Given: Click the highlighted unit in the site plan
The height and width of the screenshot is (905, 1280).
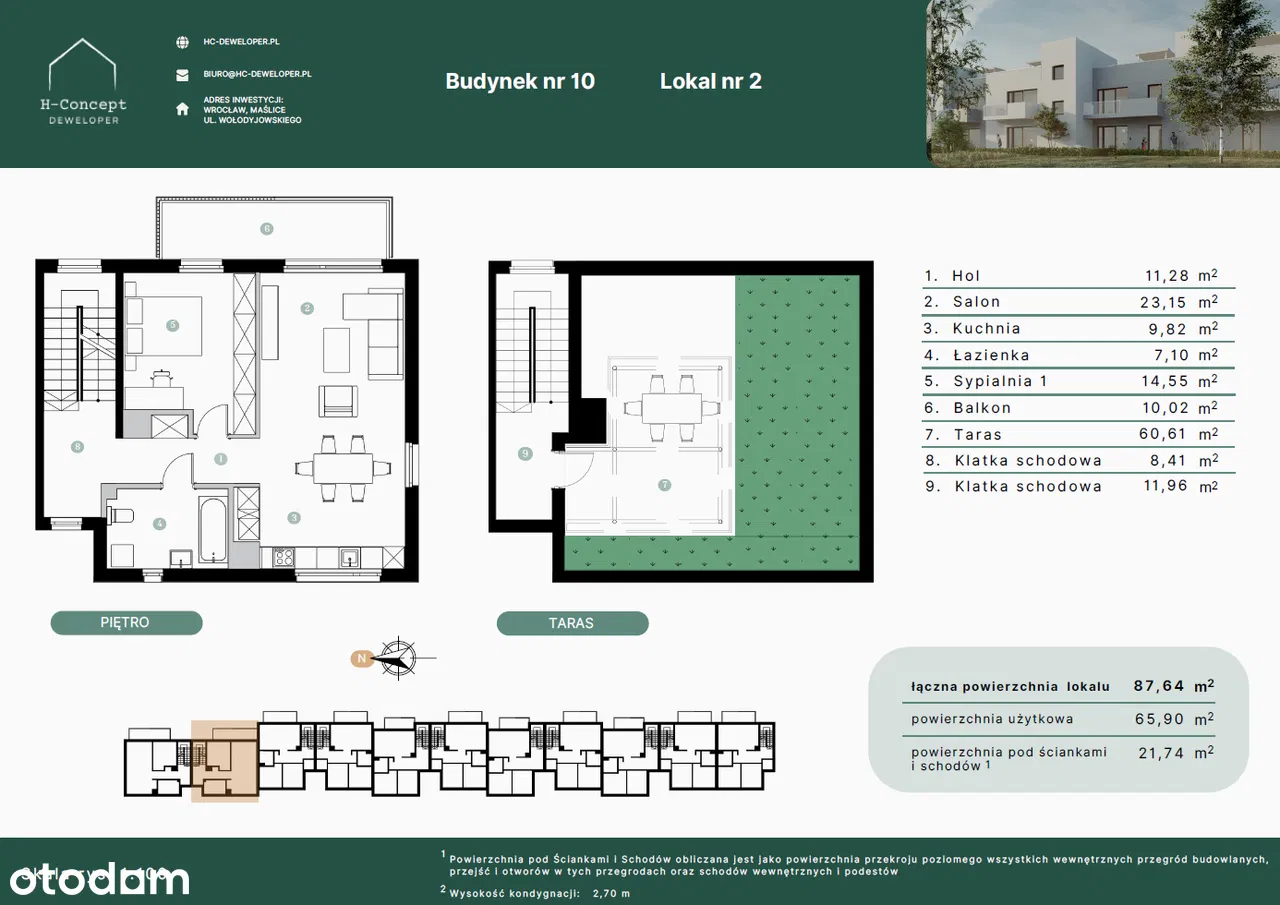Looking at the screenshot, I should click(225, 760).
